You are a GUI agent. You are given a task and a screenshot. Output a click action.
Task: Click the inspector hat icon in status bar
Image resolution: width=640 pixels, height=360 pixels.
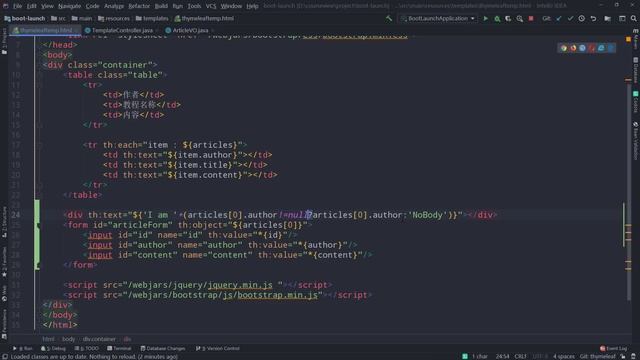point(633,356)
